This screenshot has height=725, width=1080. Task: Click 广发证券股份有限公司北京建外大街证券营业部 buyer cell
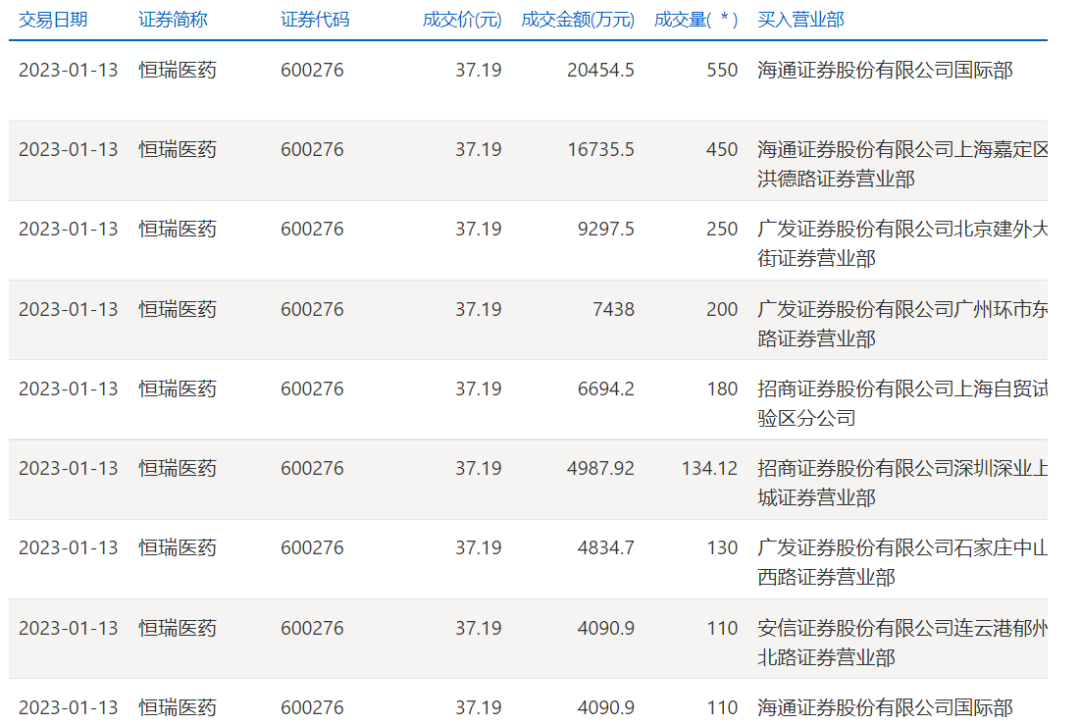(x=903, y=244)
